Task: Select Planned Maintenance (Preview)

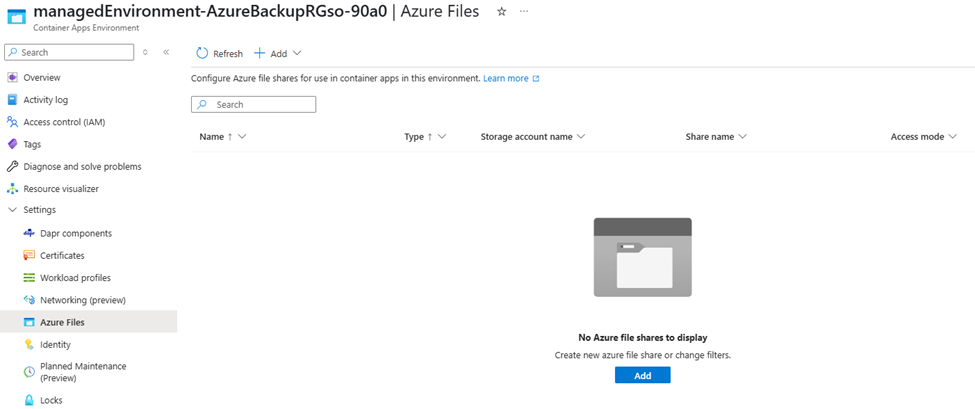Action: [x=83, y=372]
